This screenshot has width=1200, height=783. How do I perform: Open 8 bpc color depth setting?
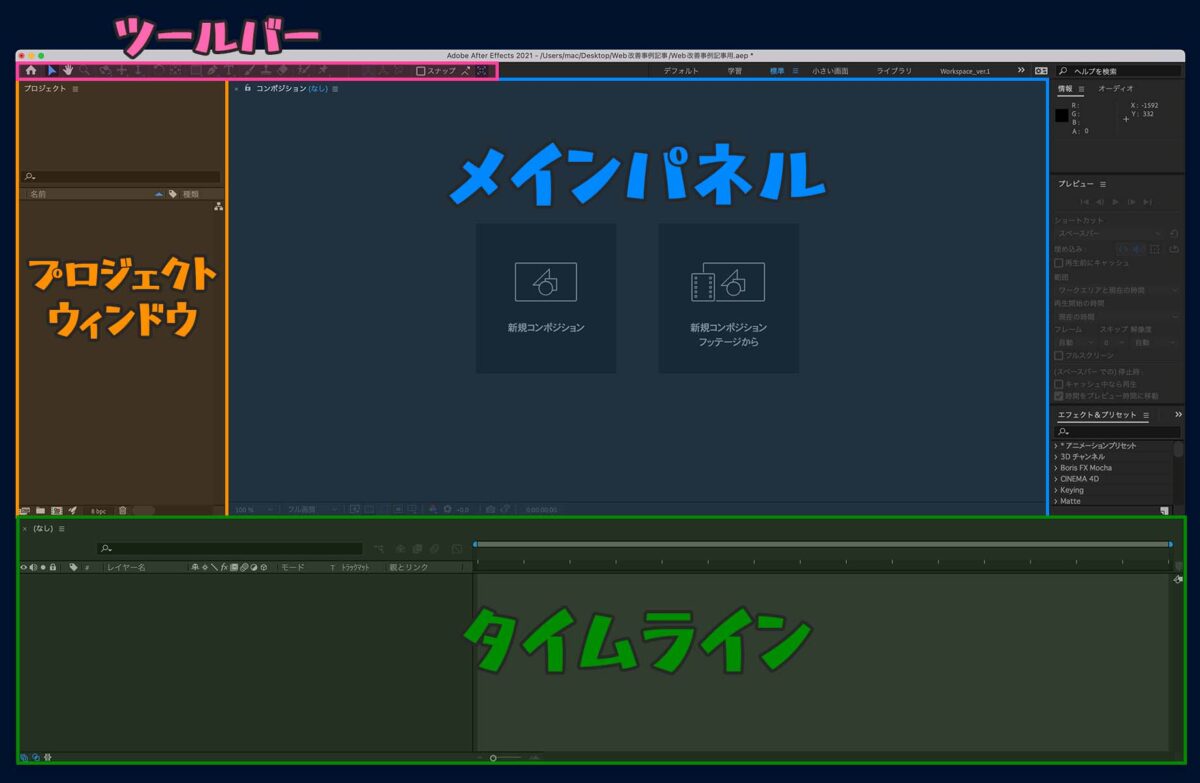click(98, 511)
